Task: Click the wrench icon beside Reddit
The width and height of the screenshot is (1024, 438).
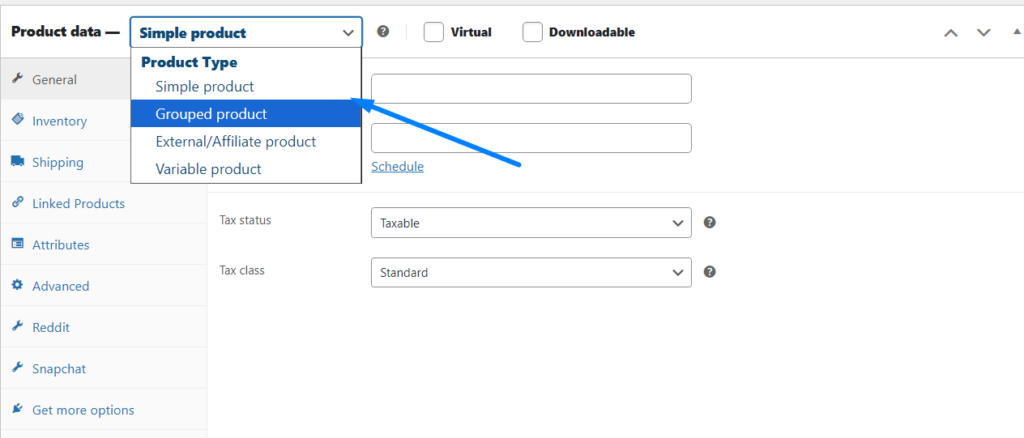Action: 18,326
